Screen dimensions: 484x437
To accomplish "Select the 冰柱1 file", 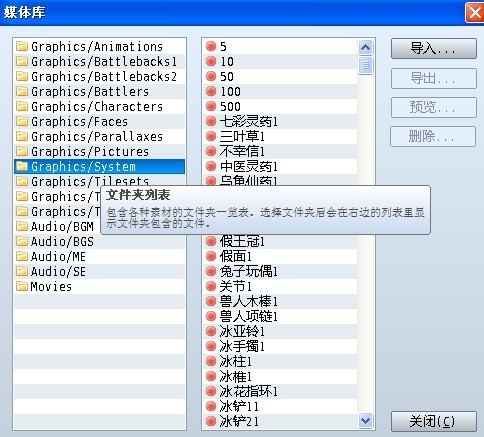I will (x=280, y=361).
